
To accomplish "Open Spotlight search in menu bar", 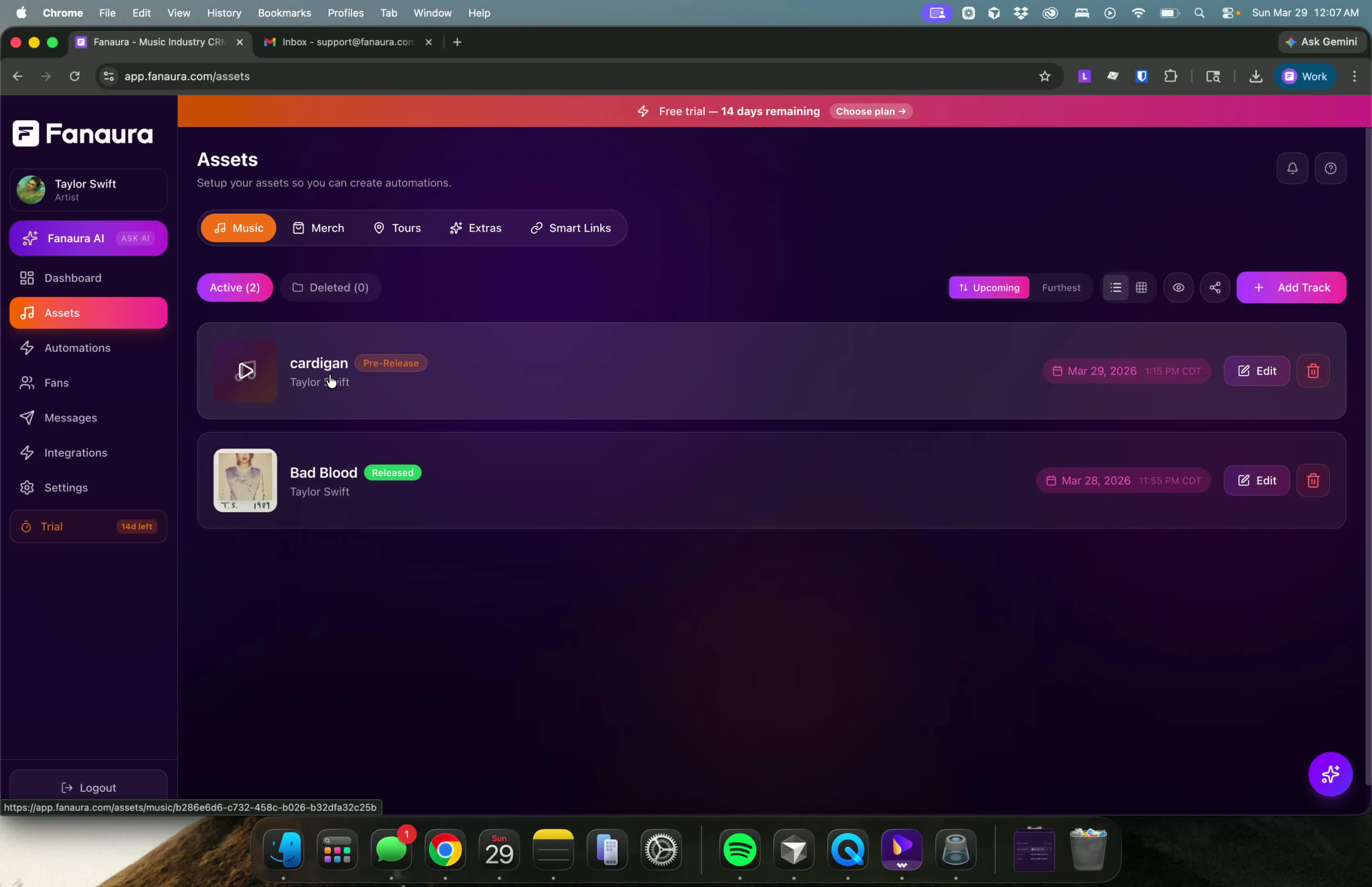I will pos(1199,13).
